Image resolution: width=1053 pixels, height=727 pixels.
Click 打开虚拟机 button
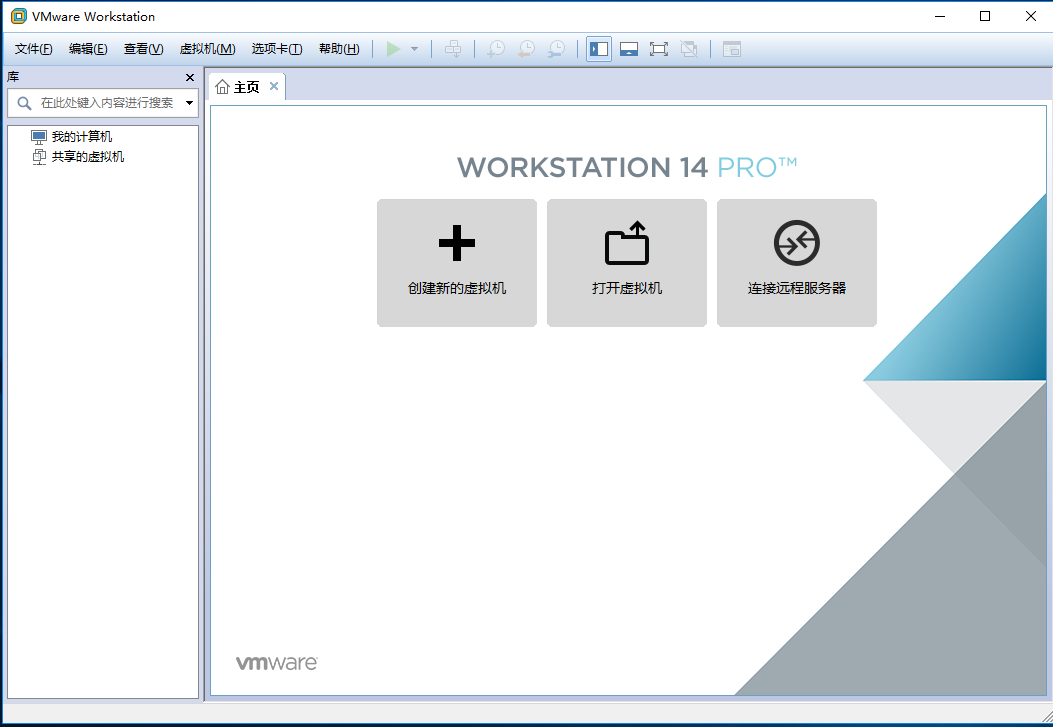[x=627, y=262]
